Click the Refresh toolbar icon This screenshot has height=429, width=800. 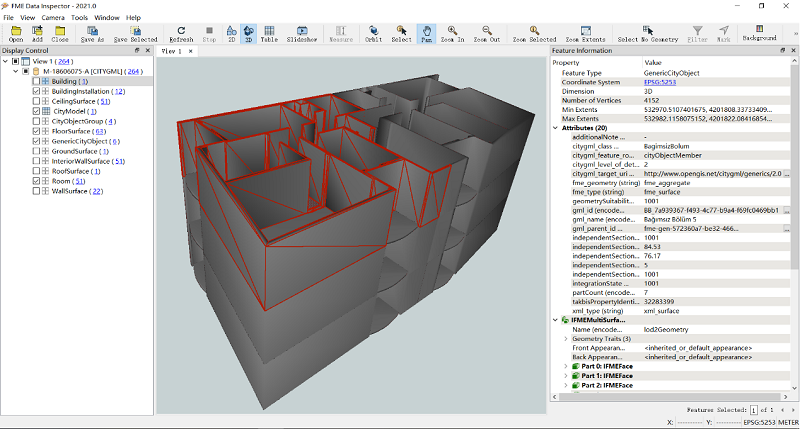point(181,34)
